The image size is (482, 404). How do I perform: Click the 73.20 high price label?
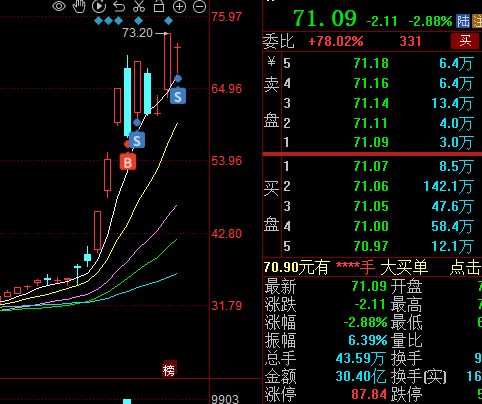[x=137, y=33]
